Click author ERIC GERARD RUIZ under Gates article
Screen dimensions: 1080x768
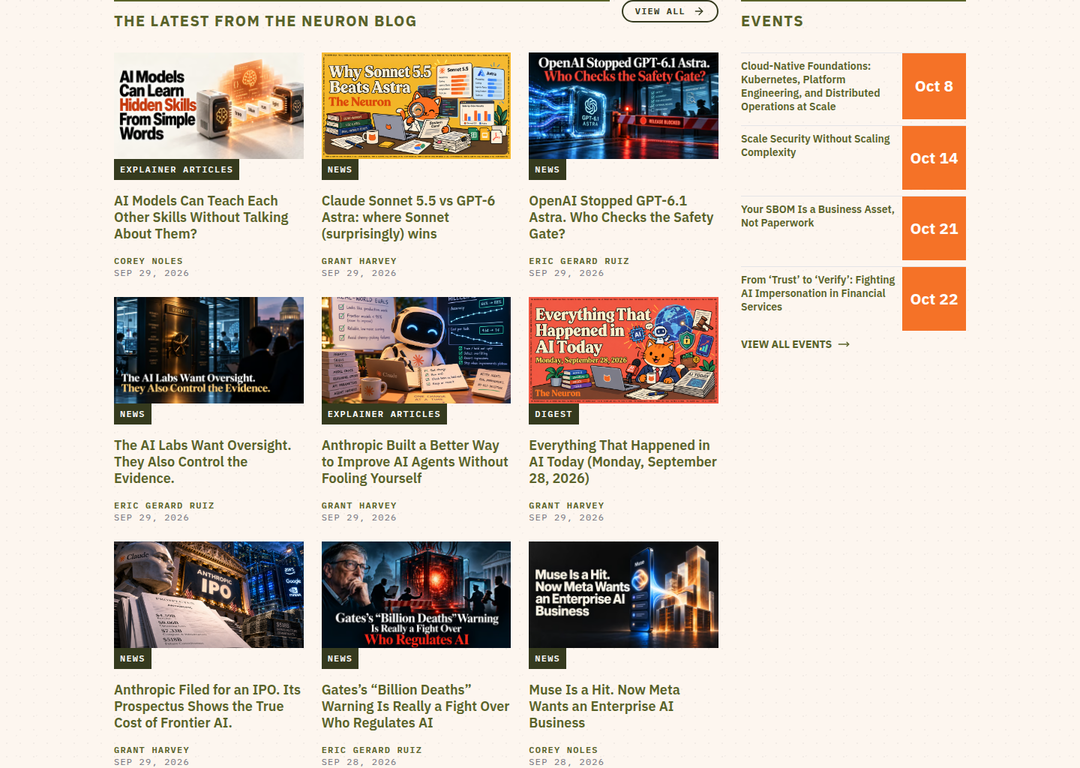[371, 750]
